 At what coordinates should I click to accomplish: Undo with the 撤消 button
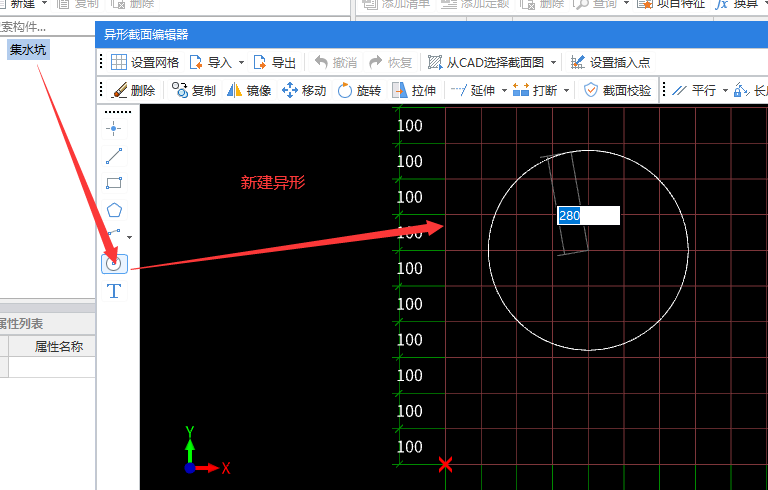click(x=336, y=62)
